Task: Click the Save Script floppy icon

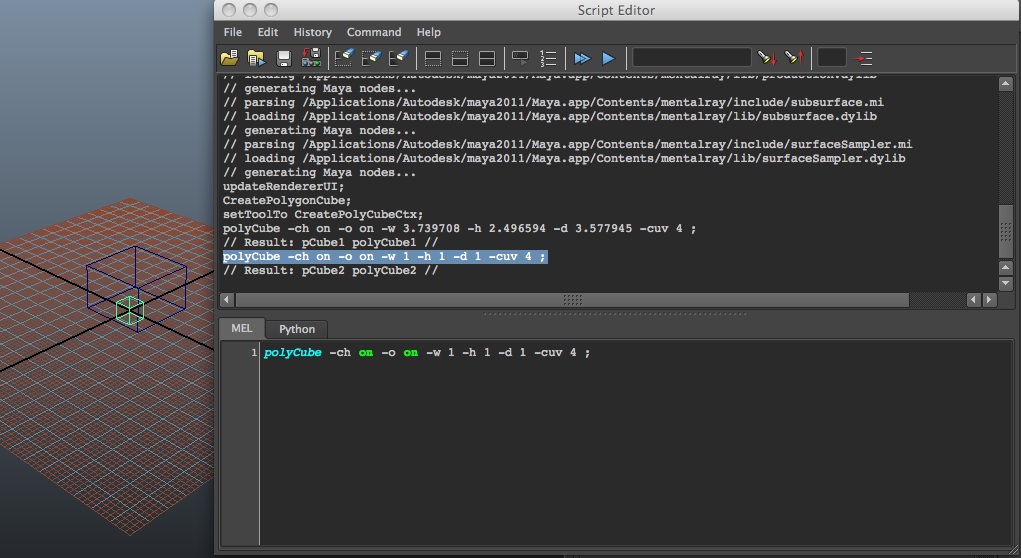Action: tap(284, 58)
